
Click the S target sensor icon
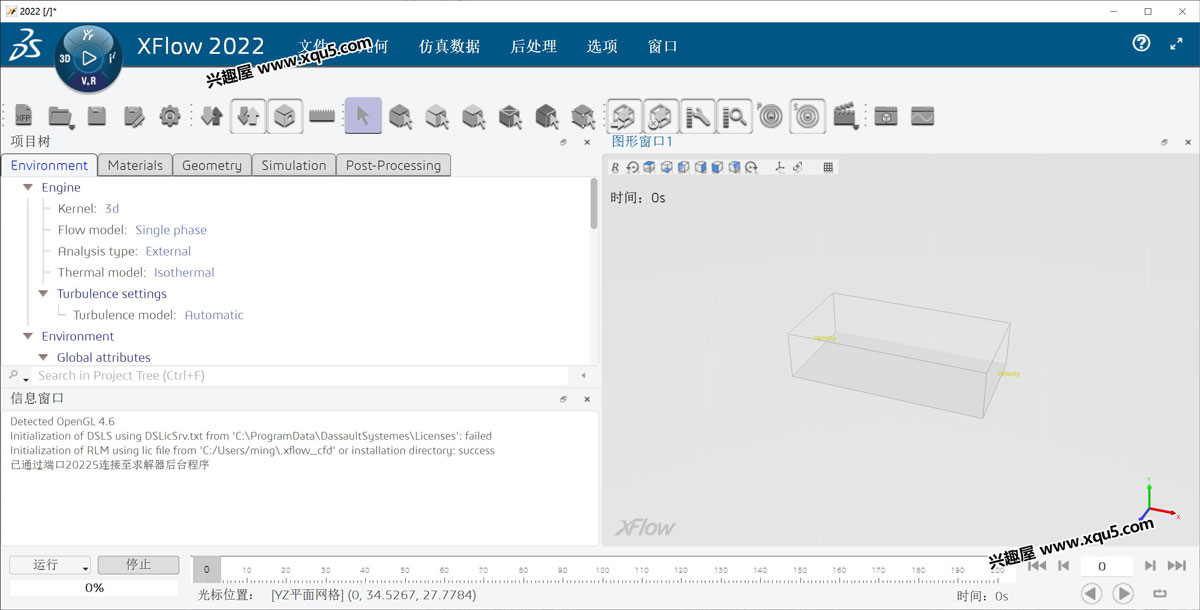click(x=808, y=116)
